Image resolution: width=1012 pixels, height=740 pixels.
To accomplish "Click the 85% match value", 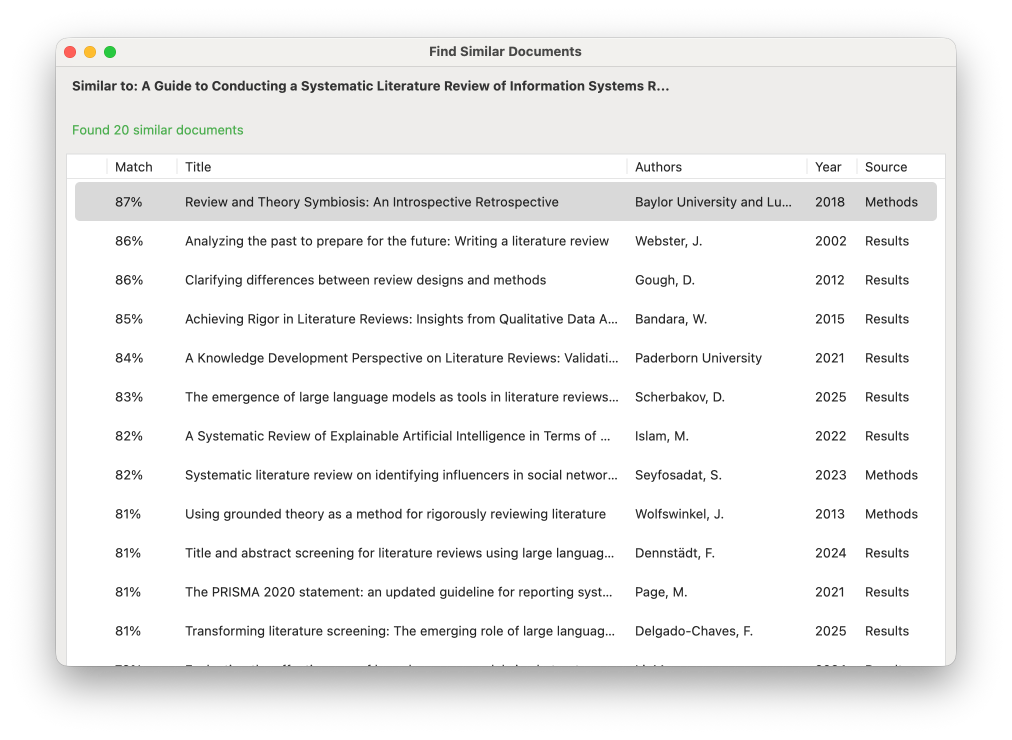I will coord(129,319).
